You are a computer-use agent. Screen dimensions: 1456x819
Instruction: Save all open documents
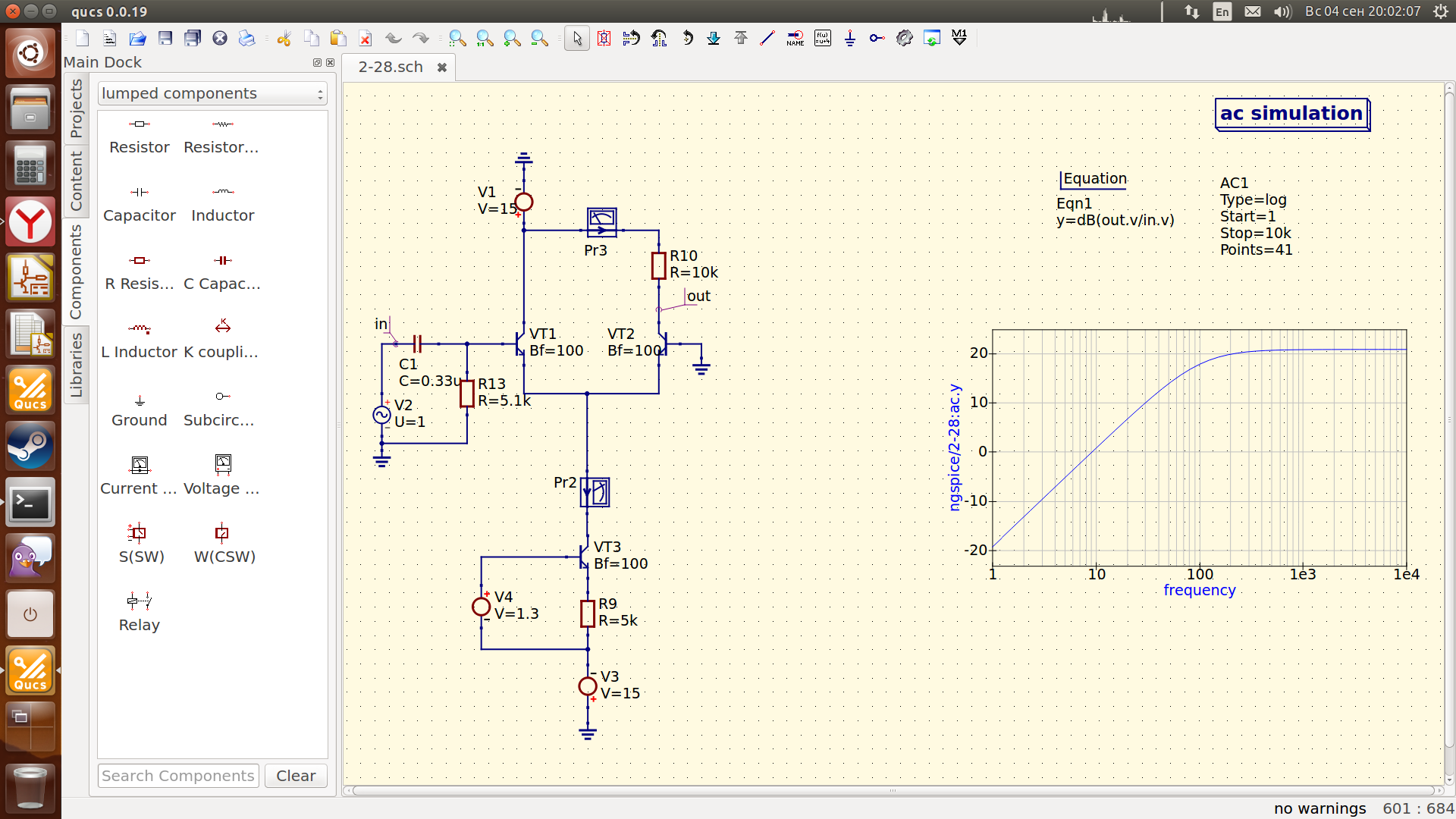tap(193, 38)
